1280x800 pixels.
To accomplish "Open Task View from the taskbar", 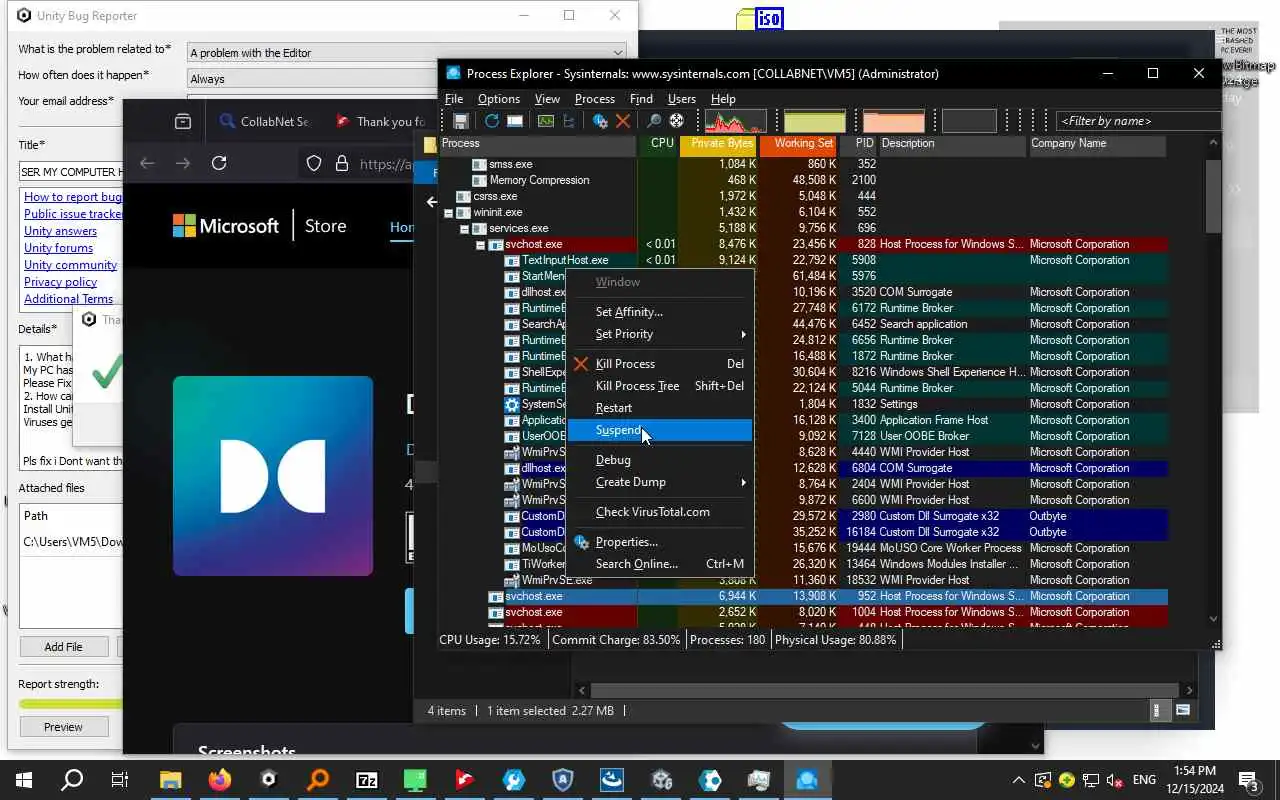I will [x=120, y=780].
